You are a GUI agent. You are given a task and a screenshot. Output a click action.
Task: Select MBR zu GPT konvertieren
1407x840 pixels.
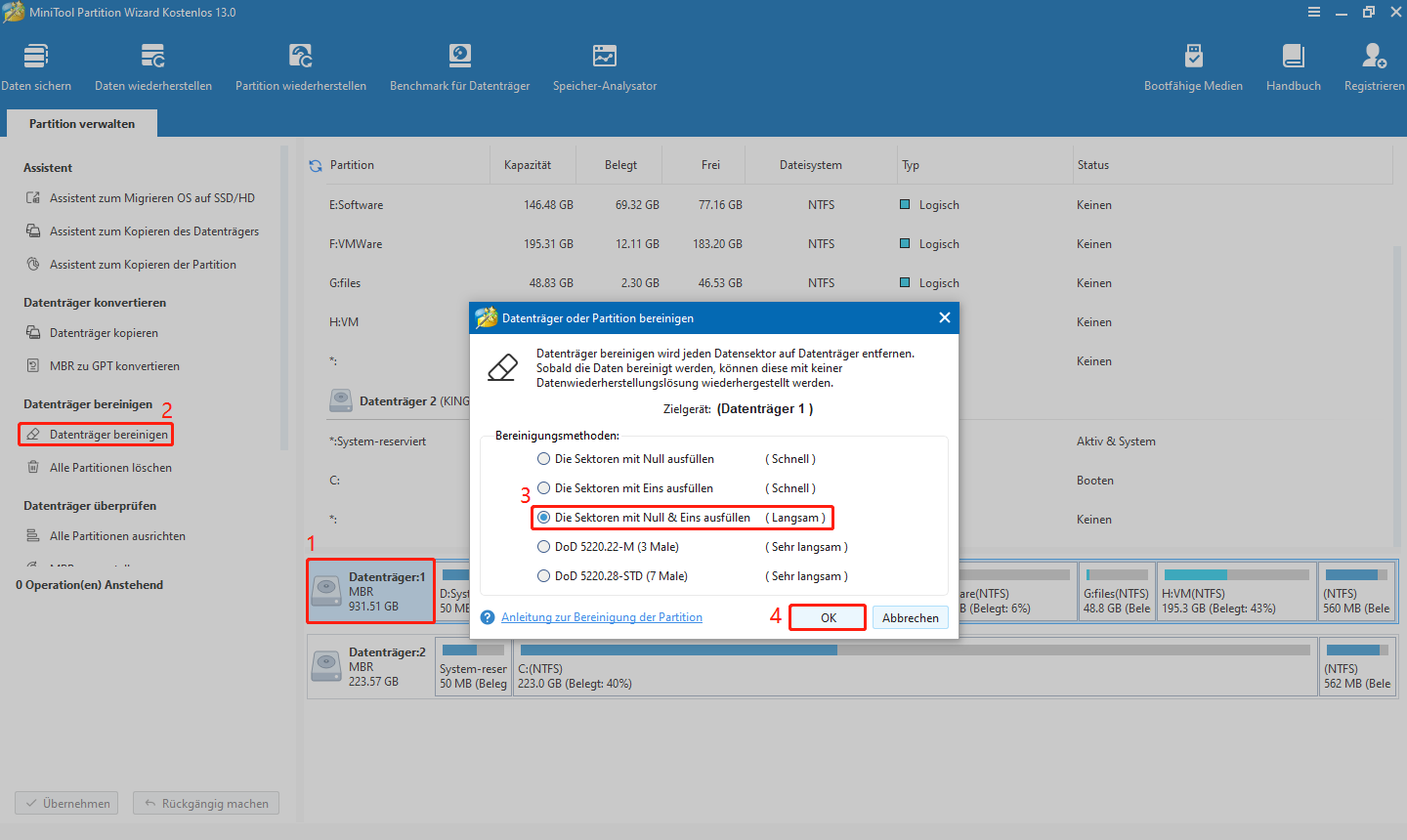pyautogui.click(x=112, y=365)
